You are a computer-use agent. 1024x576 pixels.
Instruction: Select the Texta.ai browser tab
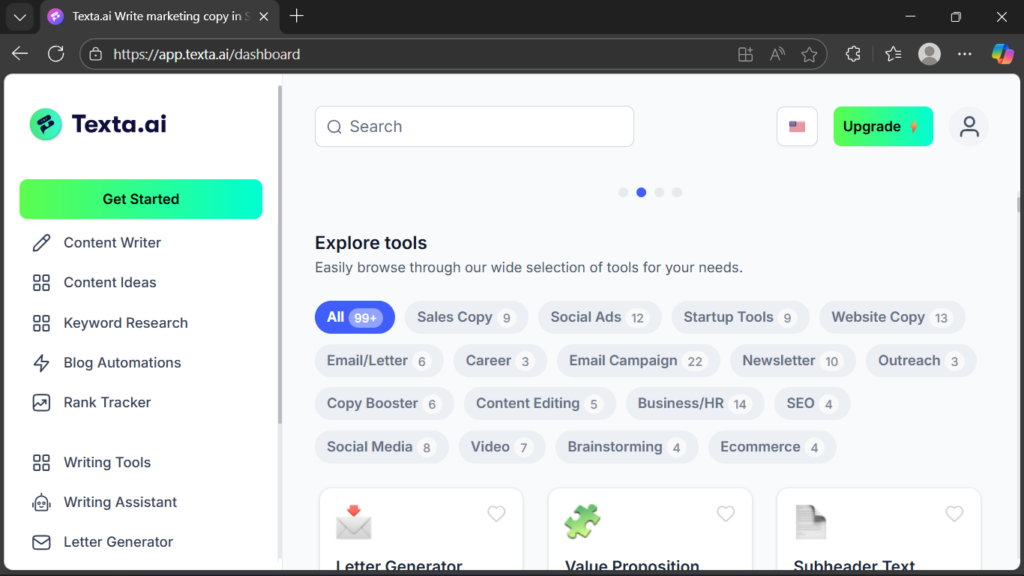[x=150, y=16]
